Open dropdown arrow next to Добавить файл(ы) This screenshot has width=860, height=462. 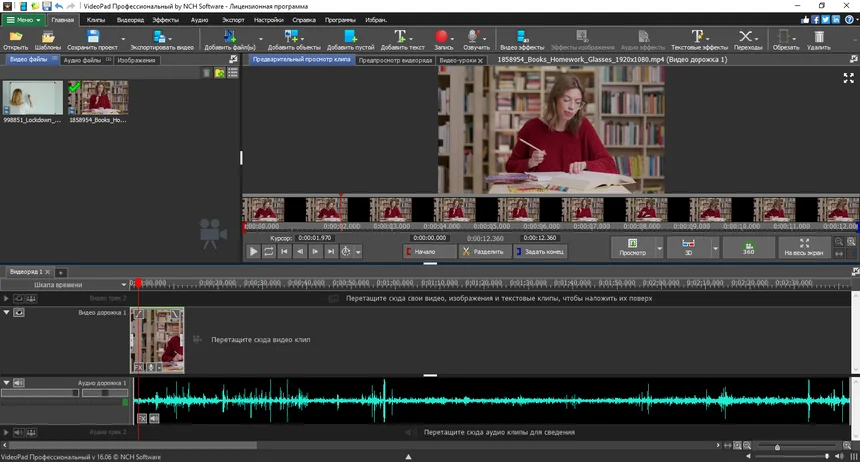[261, 40]
